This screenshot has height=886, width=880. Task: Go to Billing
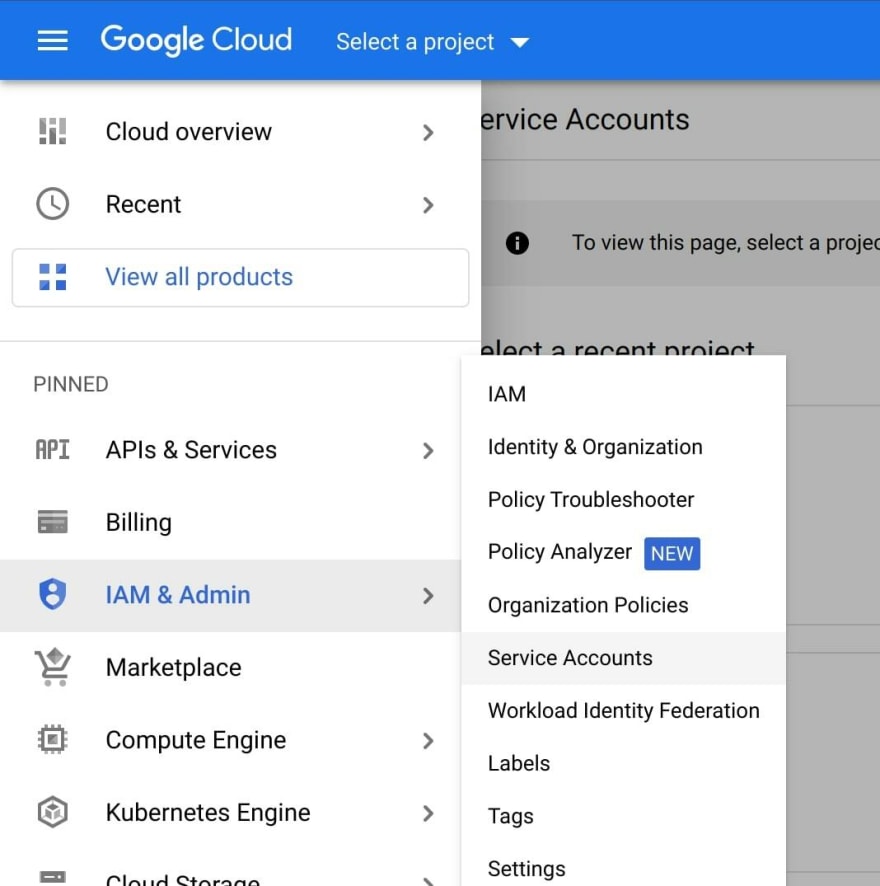(x=138, y=522)
